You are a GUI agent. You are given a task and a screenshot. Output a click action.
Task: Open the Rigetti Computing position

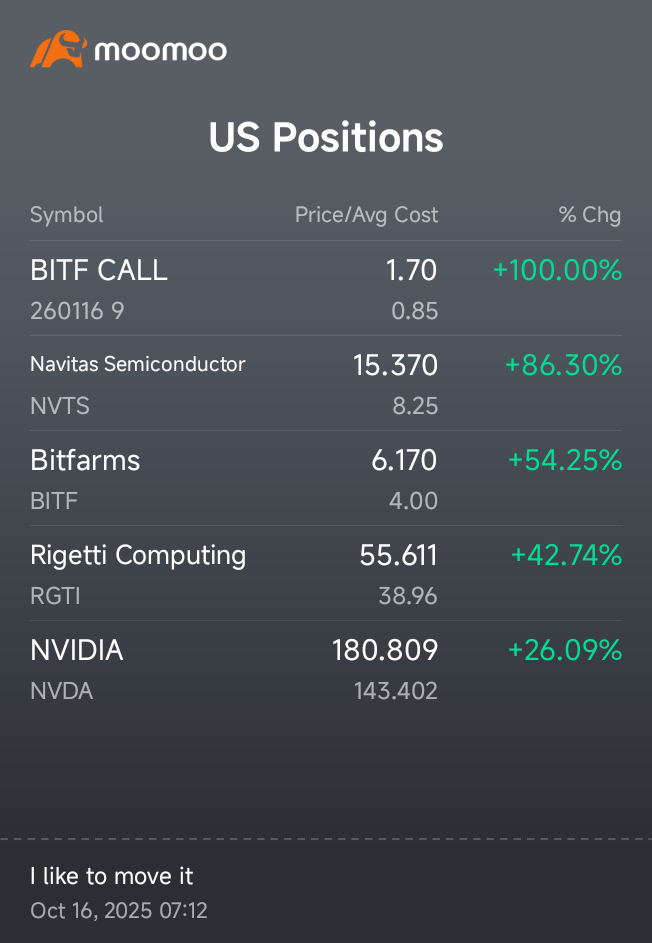[326, 573]
